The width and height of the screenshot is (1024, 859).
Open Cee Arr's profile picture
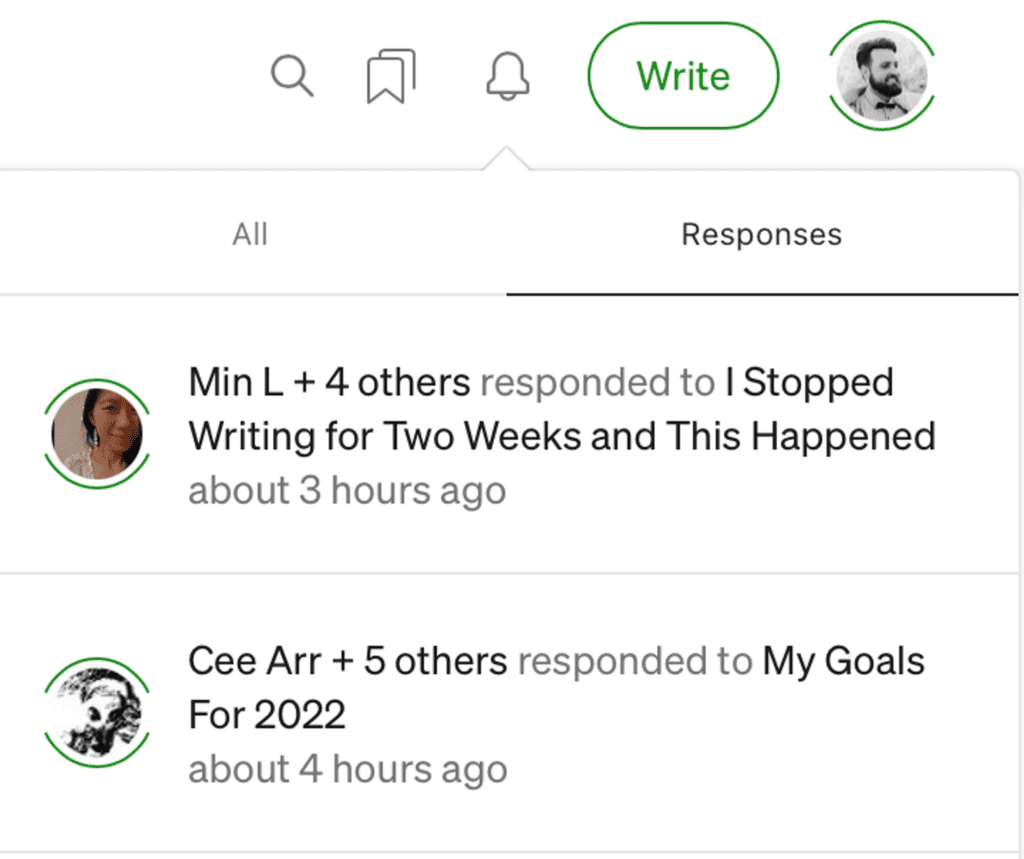click(x=97, y=712)
